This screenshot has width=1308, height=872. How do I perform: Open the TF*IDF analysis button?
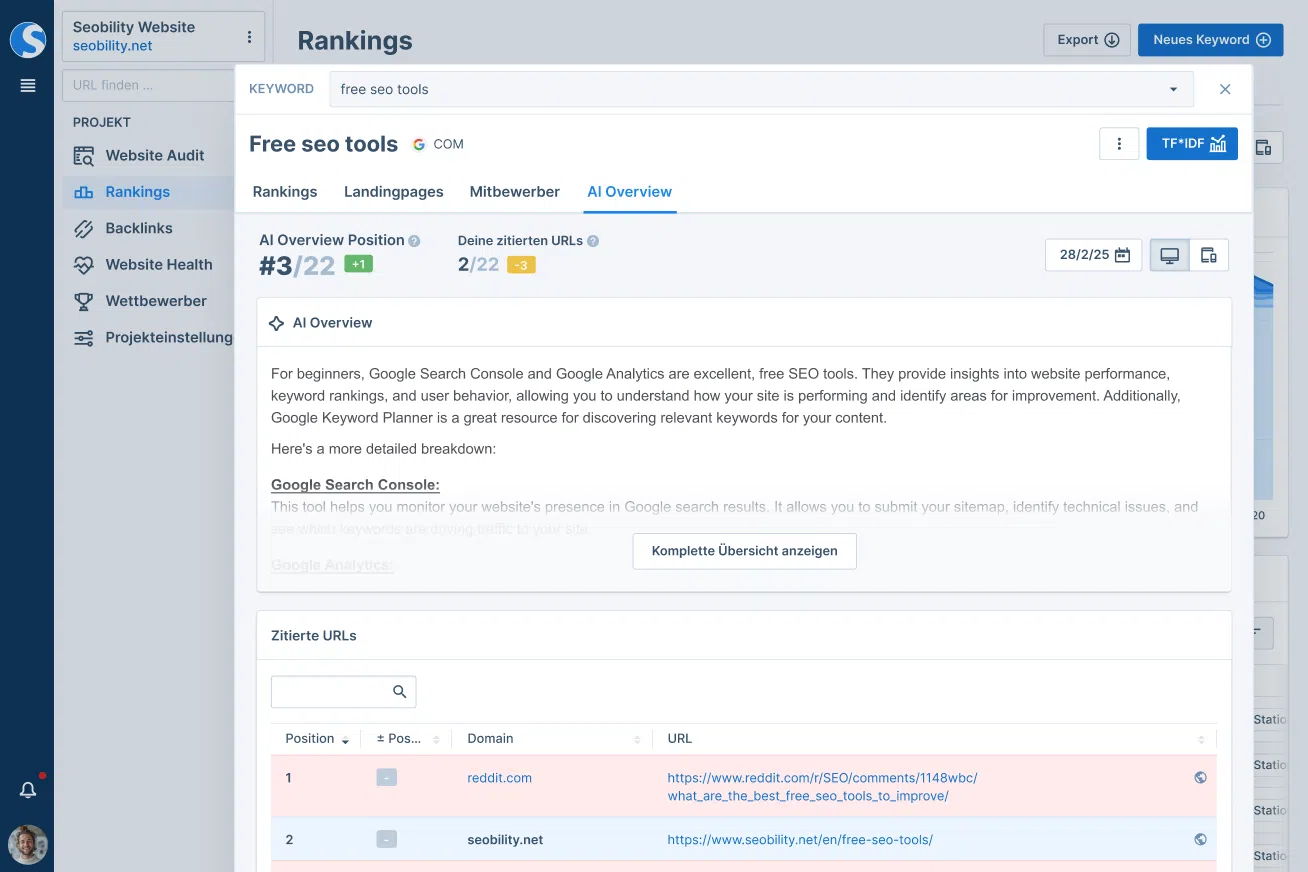pyautogui.click(x=1192, y=144)
